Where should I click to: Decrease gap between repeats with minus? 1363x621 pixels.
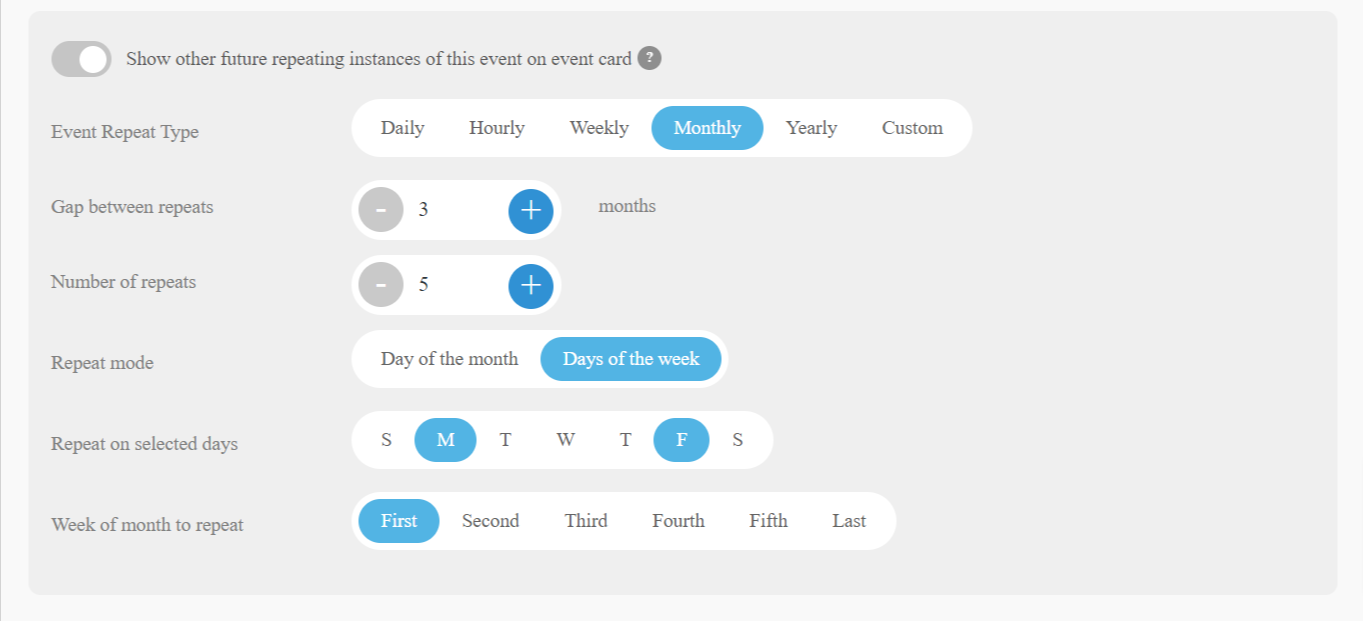pos(381,210)
